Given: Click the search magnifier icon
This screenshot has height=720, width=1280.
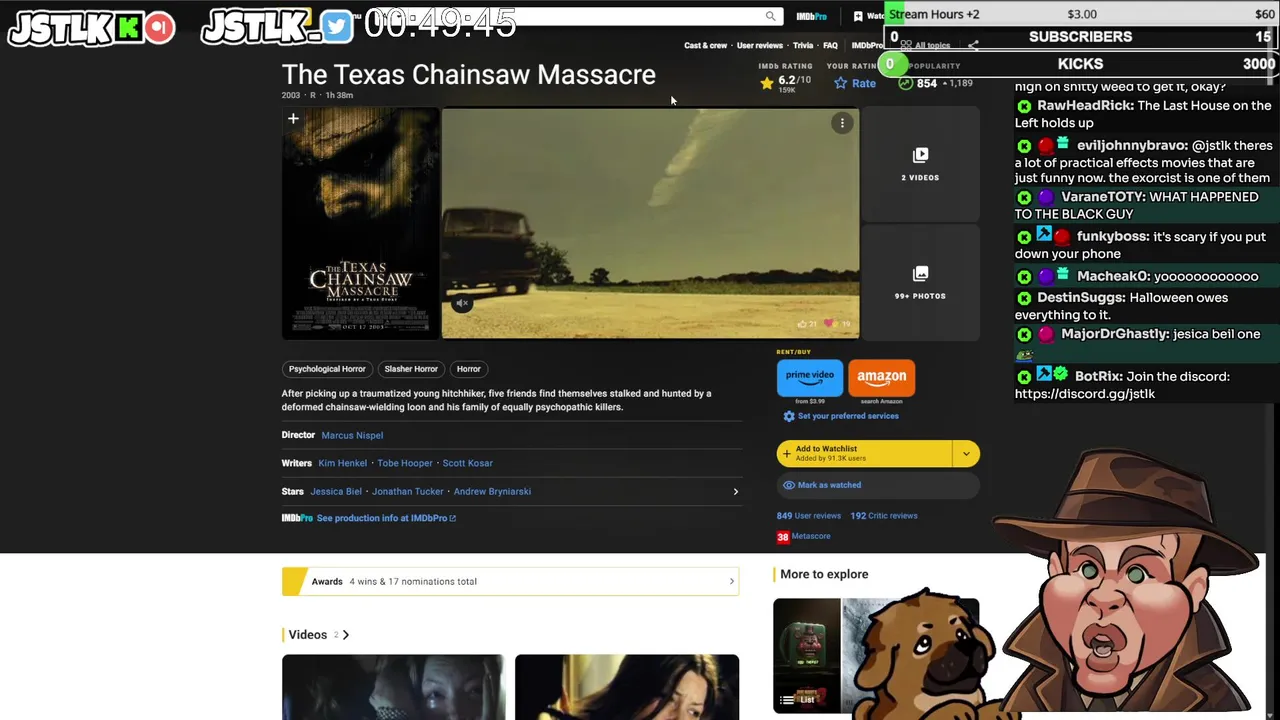Looking at the screenshot, I should (770, 16).
